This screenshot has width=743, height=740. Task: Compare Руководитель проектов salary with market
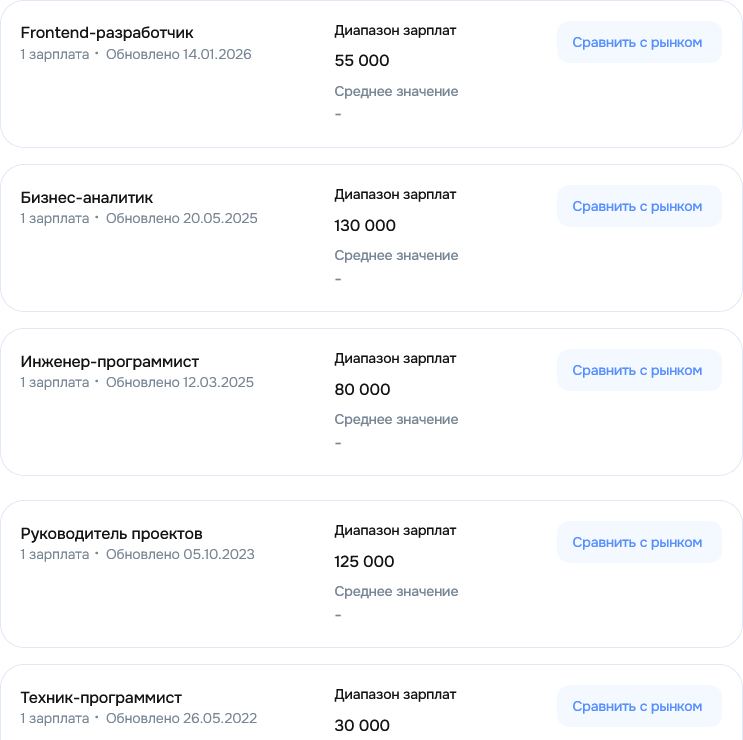pyautogui.click(x=639, y=542)
